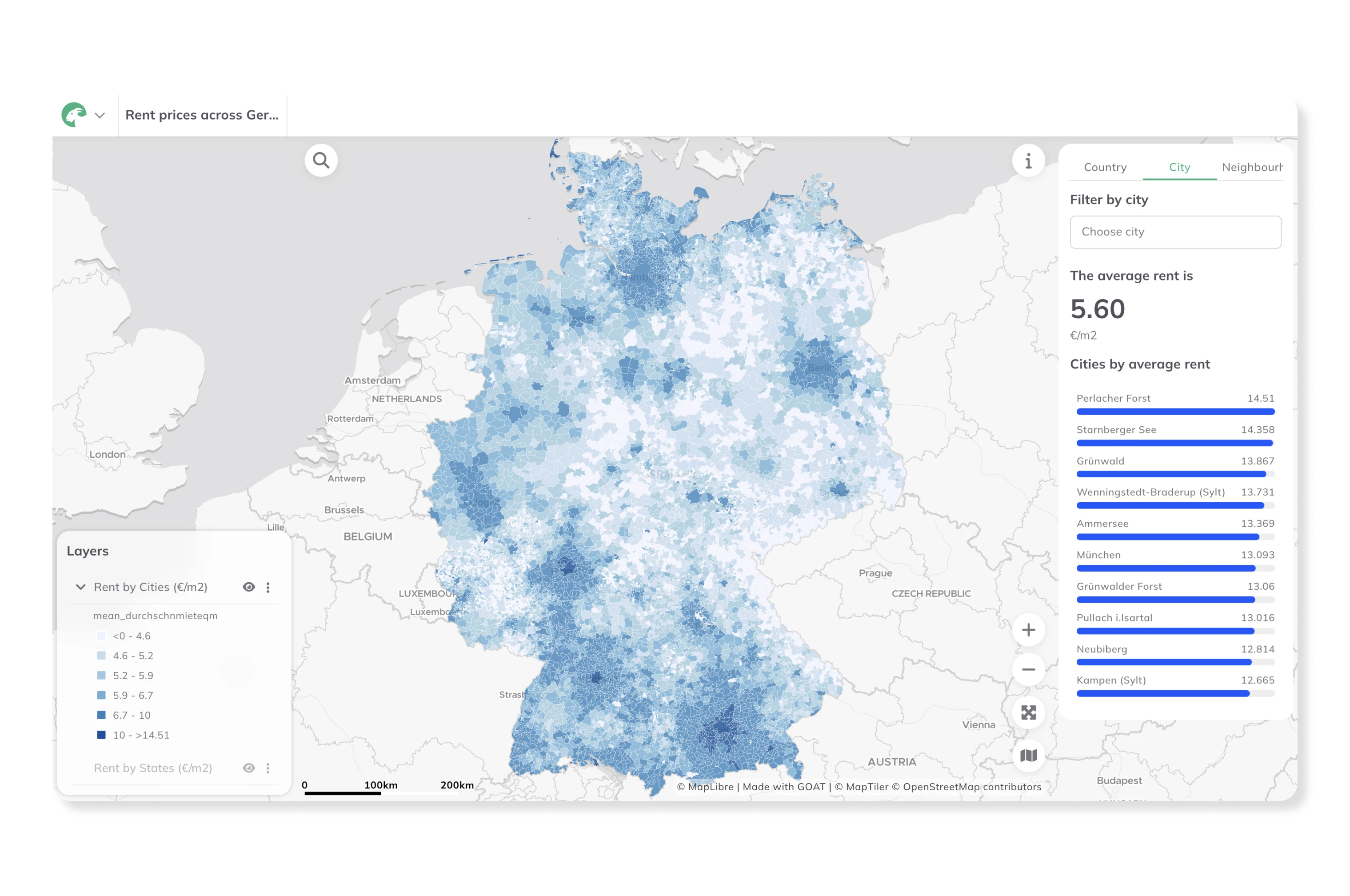Open more options for Rent by Cities
Image resolution: width=1350 pixels, height=896 pixels.
point(268,588)
